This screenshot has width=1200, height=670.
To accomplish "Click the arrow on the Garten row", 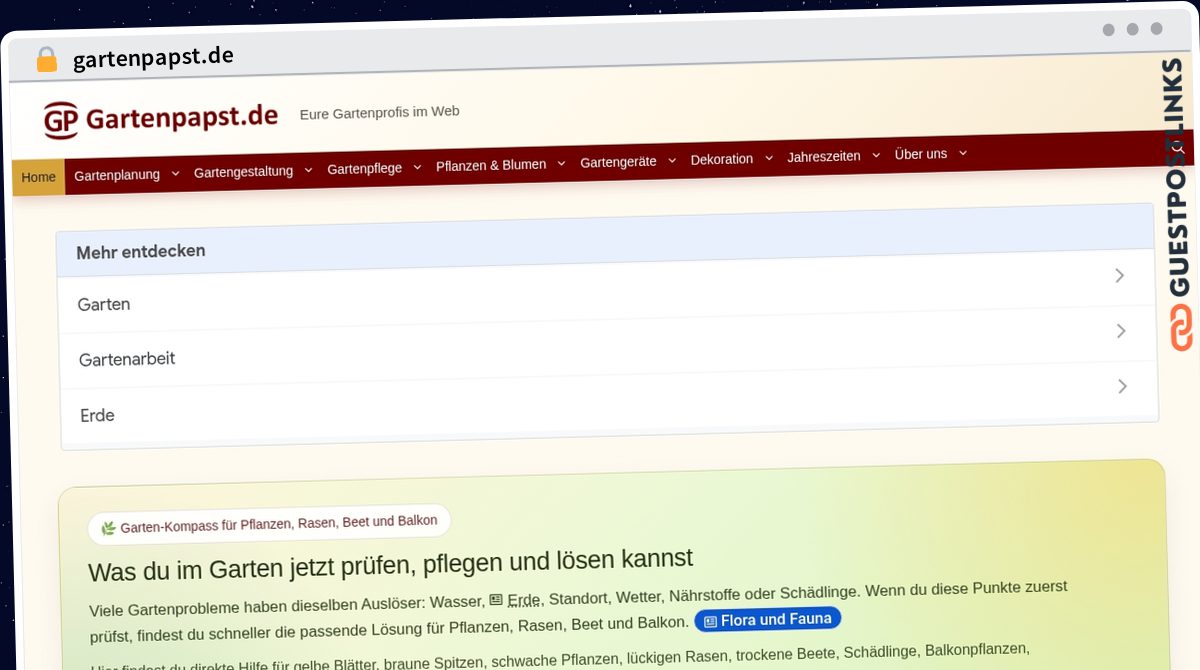I will [1120, 275].
